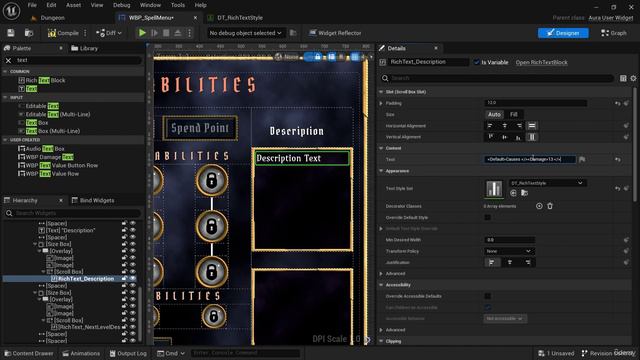The height and width of the screenshot is (360, 640).
Task: Open the Bind Widgets tab
Action: pos(93,200)
